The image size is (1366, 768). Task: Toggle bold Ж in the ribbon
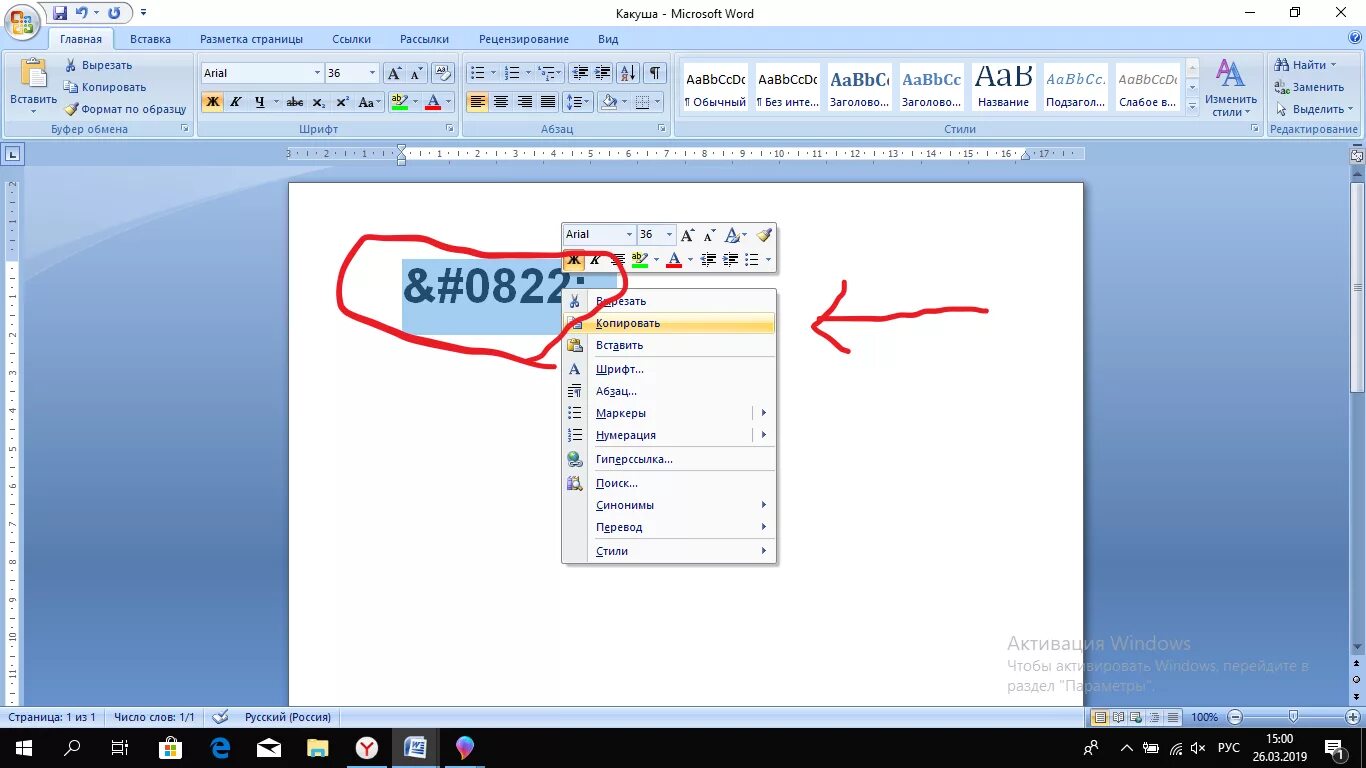pos(212,102)
